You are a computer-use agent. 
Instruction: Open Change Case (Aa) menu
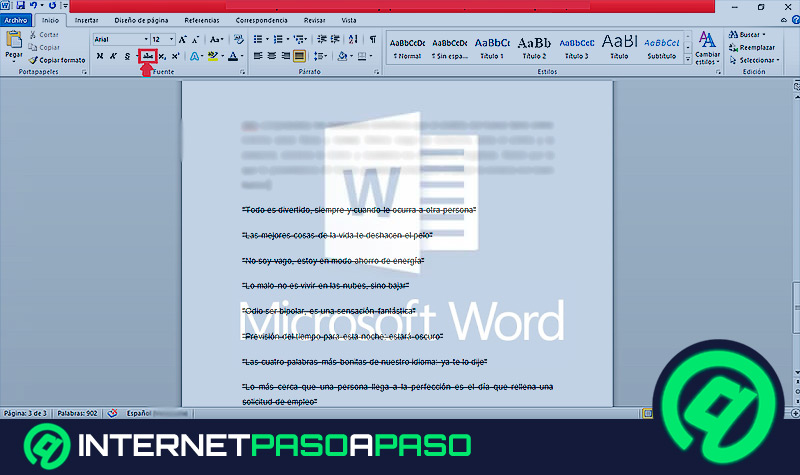(216, 39)
